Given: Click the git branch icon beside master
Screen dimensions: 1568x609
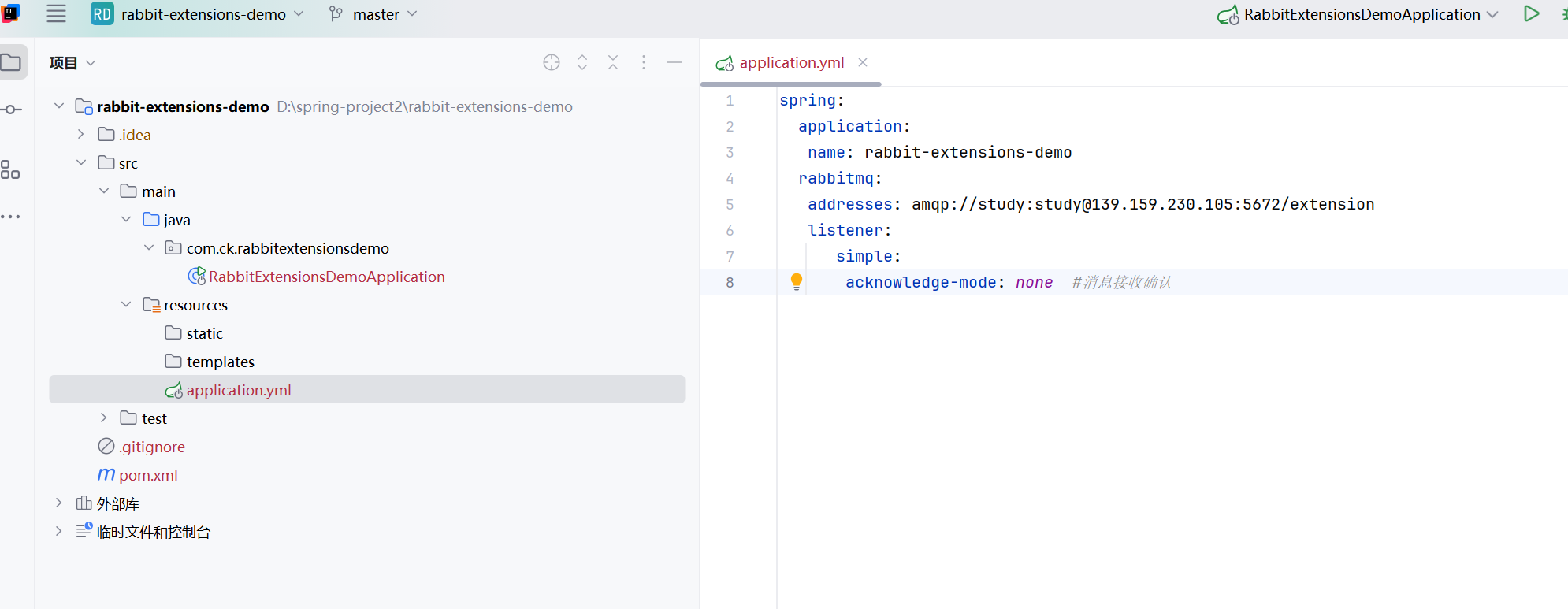Looking at the screenshot, I should (x=336, y=14).
